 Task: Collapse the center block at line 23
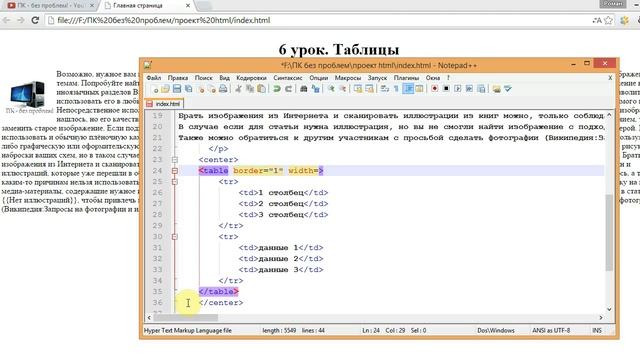coord(175,160)
